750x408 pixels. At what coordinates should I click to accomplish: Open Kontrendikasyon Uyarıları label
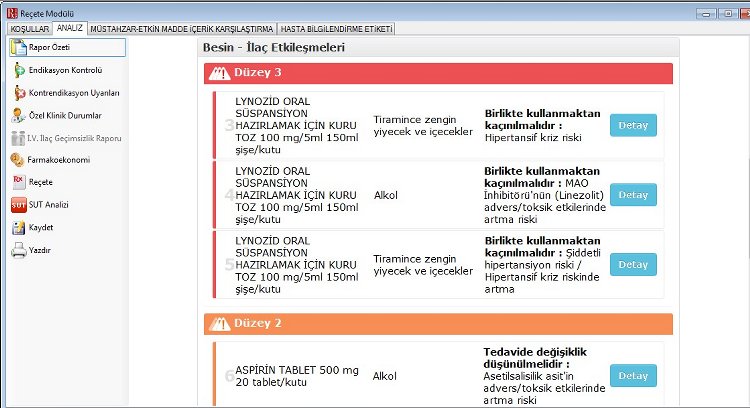(74, 93)
